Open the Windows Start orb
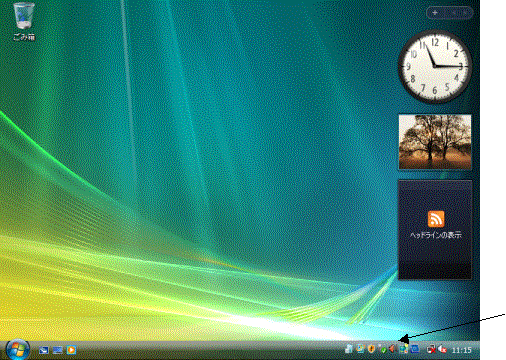 pos(17,349)
